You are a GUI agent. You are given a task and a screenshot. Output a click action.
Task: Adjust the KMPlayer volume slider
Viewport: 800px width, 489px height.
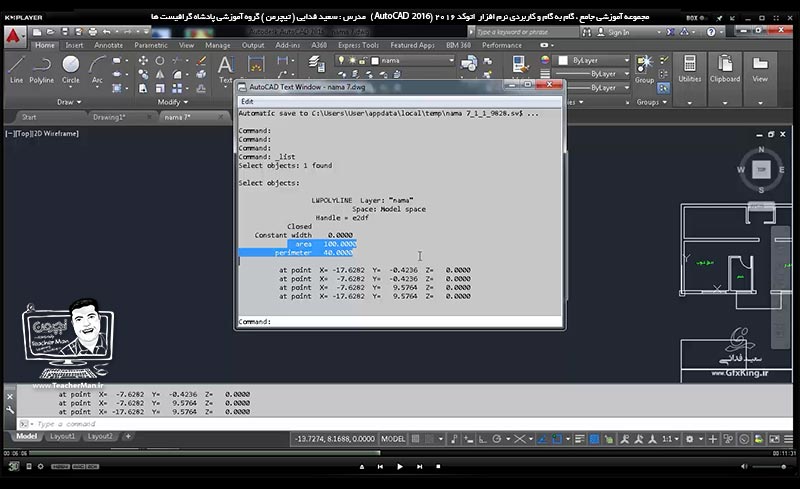click(769, 467)
